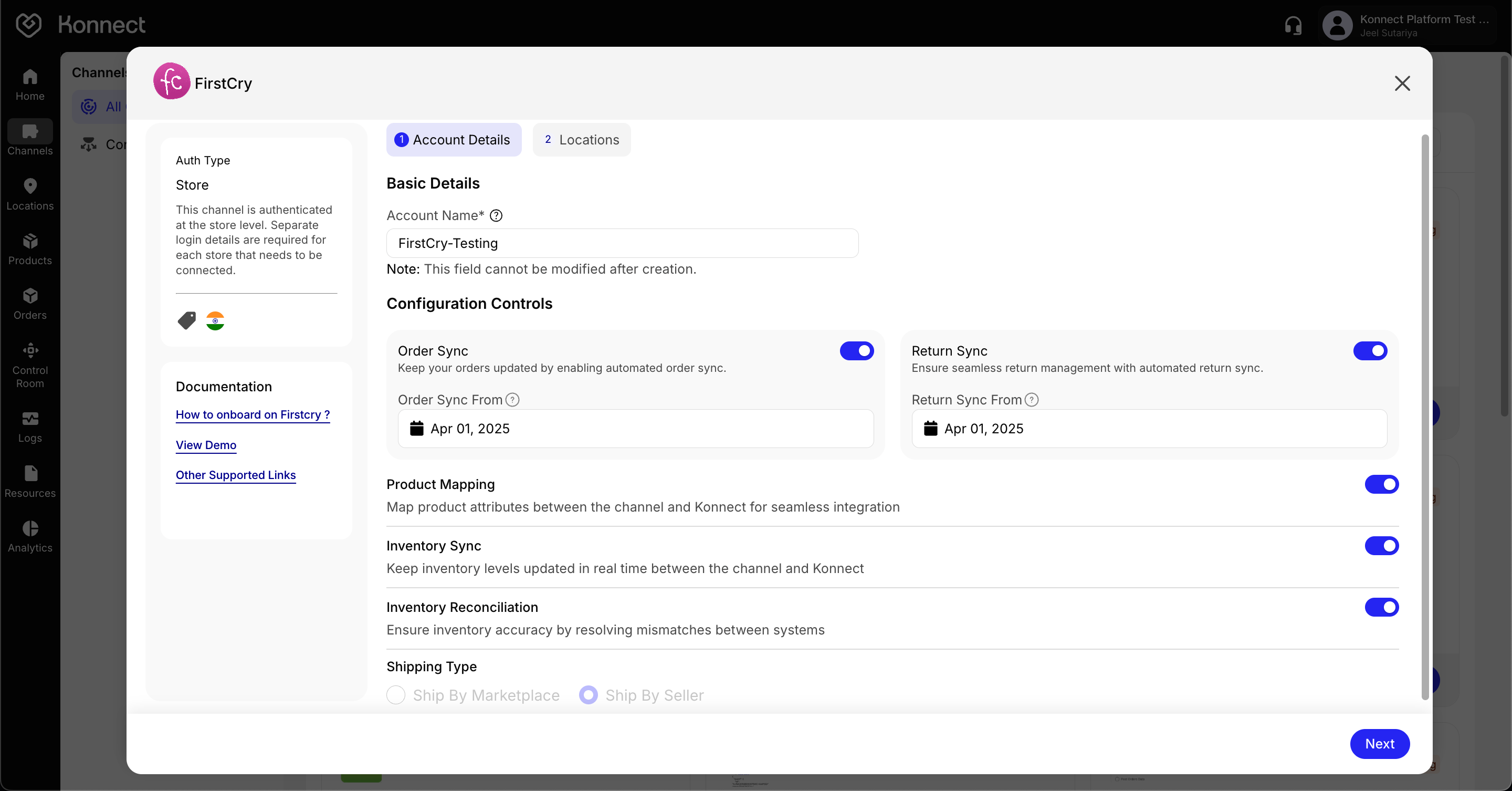This screenshot has height=791, width=1512.
Task: Switch to the Locations step tab
Action: 582,140
